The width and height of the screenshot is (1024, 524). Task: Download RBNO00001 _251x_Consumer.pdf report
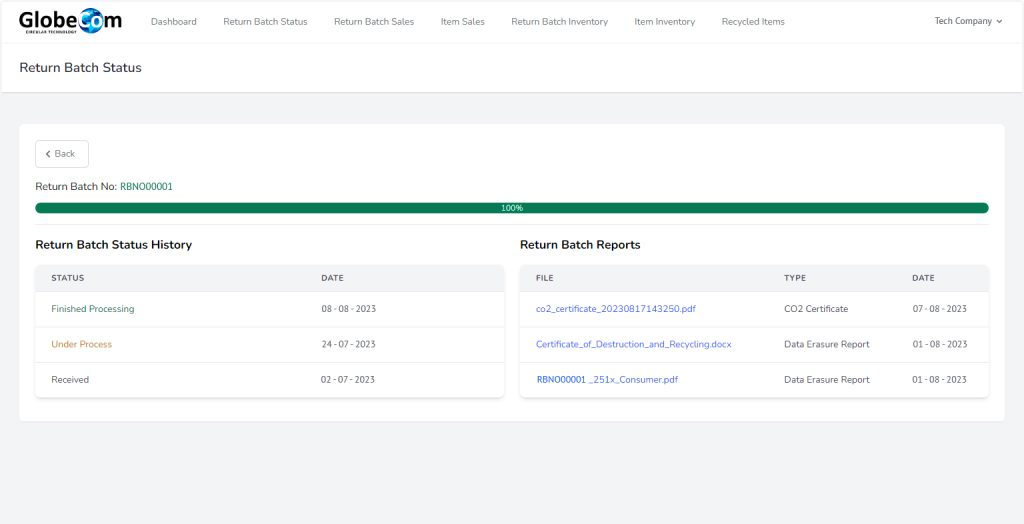coord(607,380)
